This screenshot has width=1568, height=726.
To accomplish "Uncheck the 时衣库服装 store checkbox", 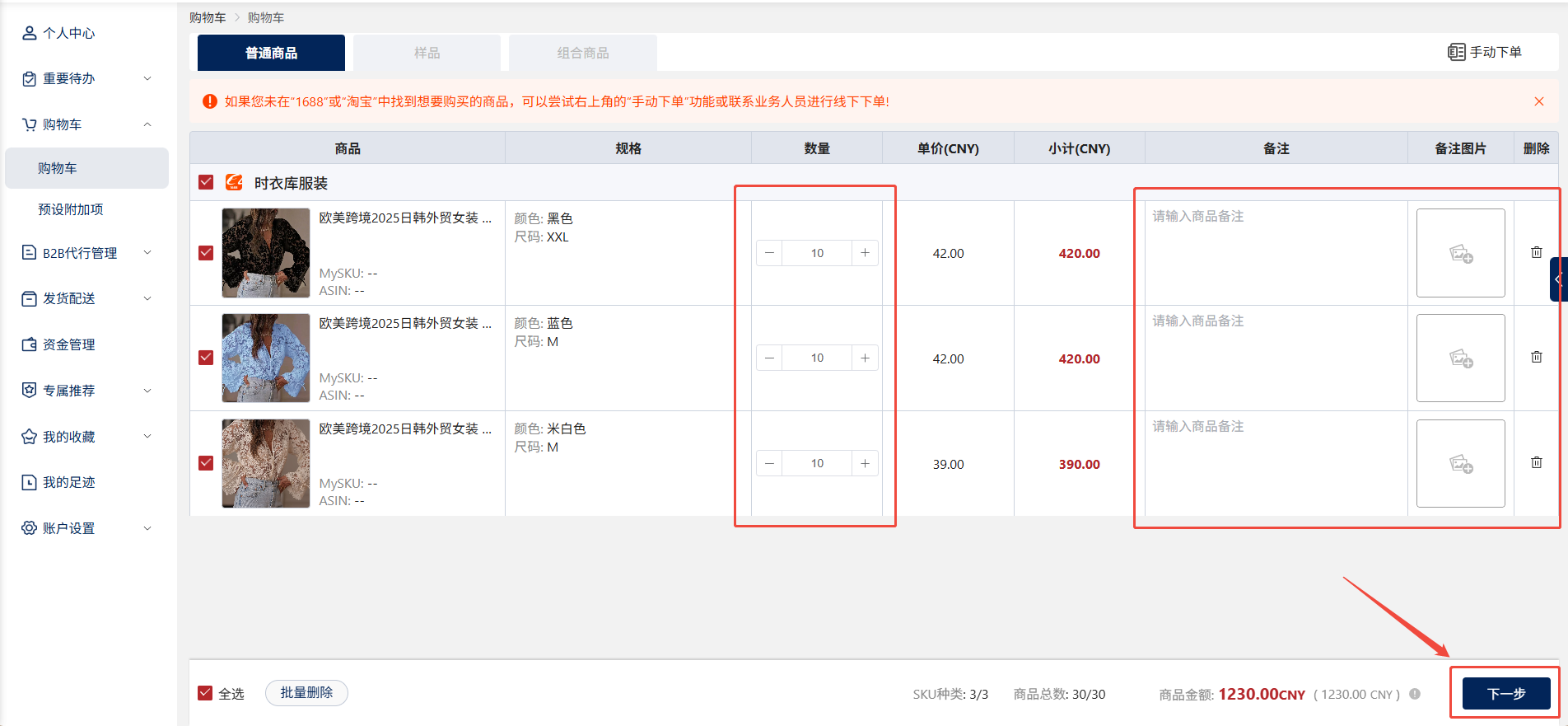I will pyautogui.click(x=206, y=182).
